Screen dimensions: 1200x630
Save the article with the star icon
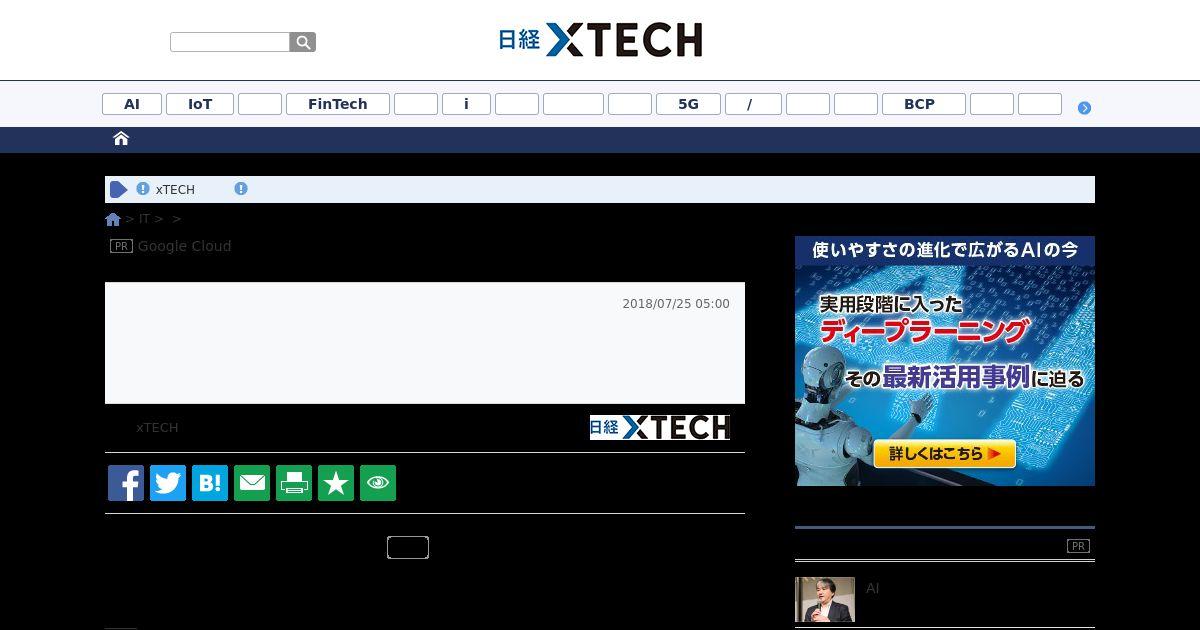pos(336,483)
